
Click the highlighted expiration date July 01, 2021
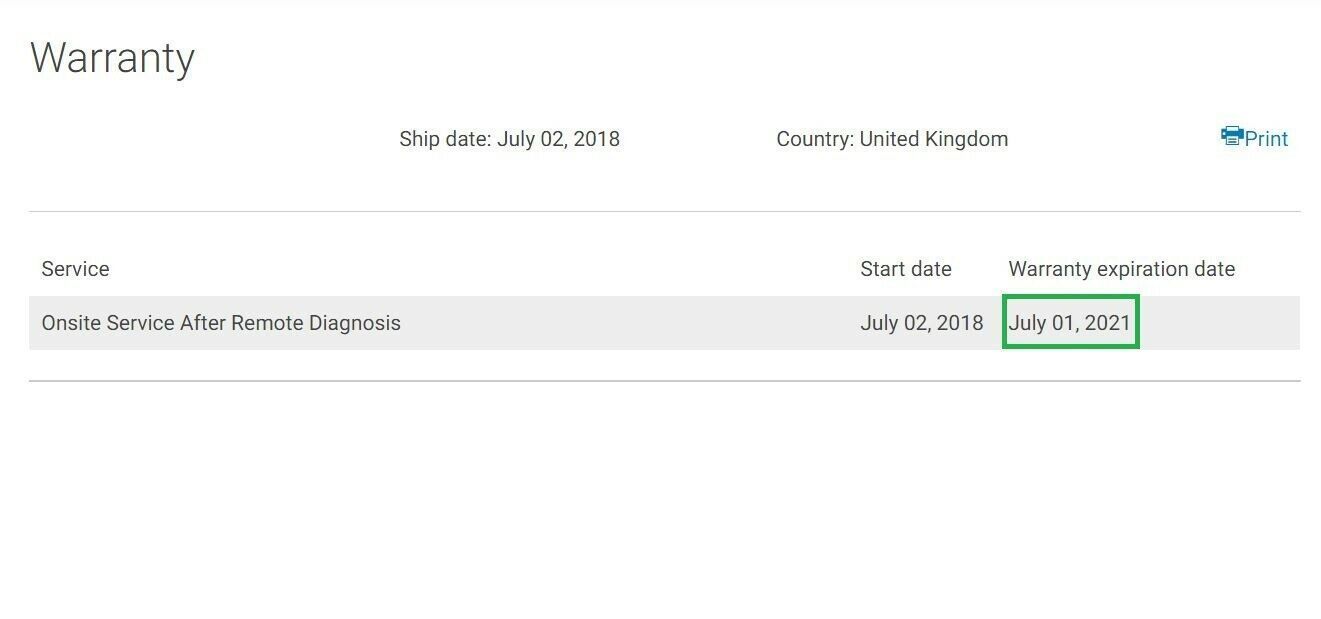pyautogui.click(x=1070, y=323)
